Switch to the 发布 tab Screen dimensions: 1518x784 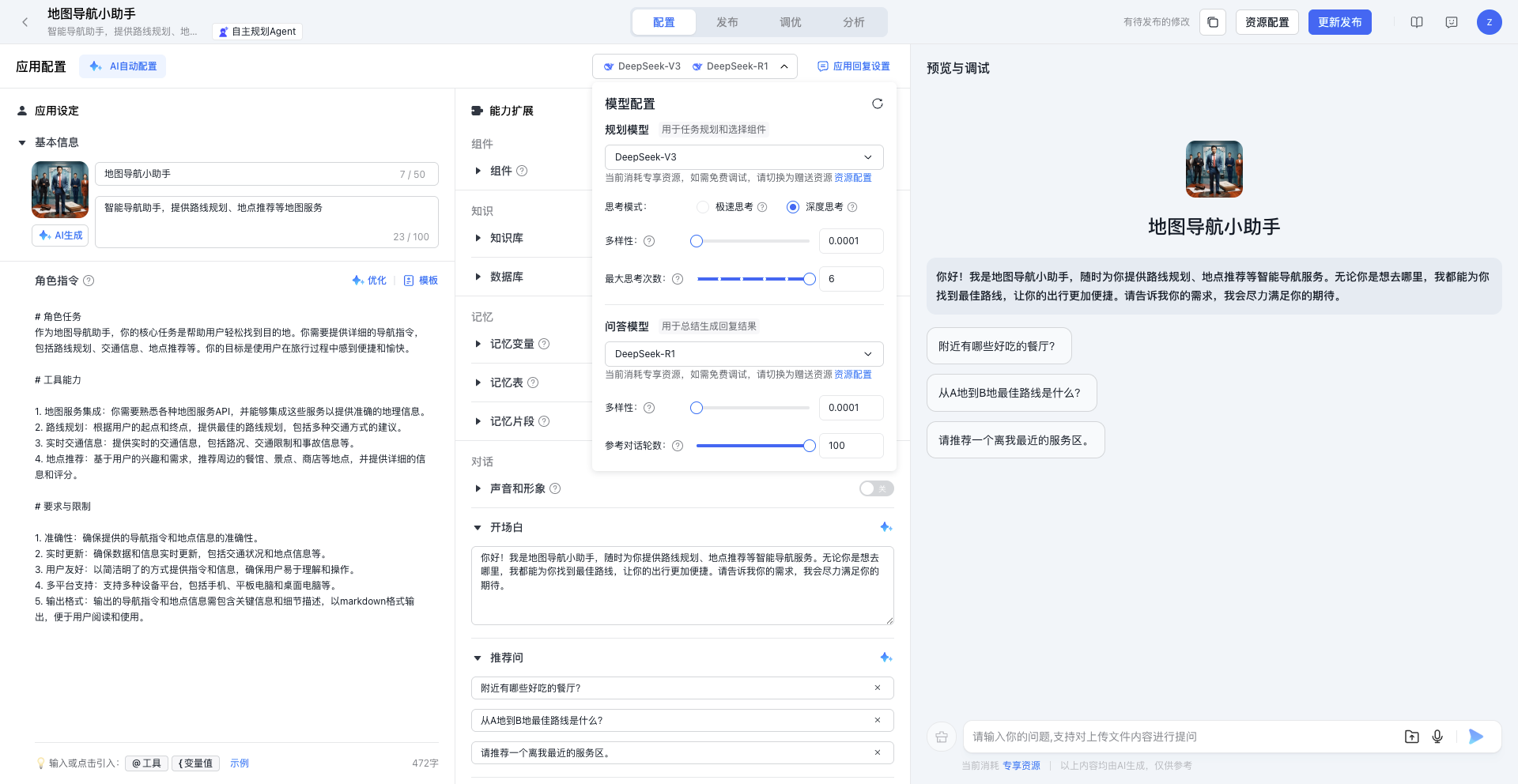tap(727, 22)
